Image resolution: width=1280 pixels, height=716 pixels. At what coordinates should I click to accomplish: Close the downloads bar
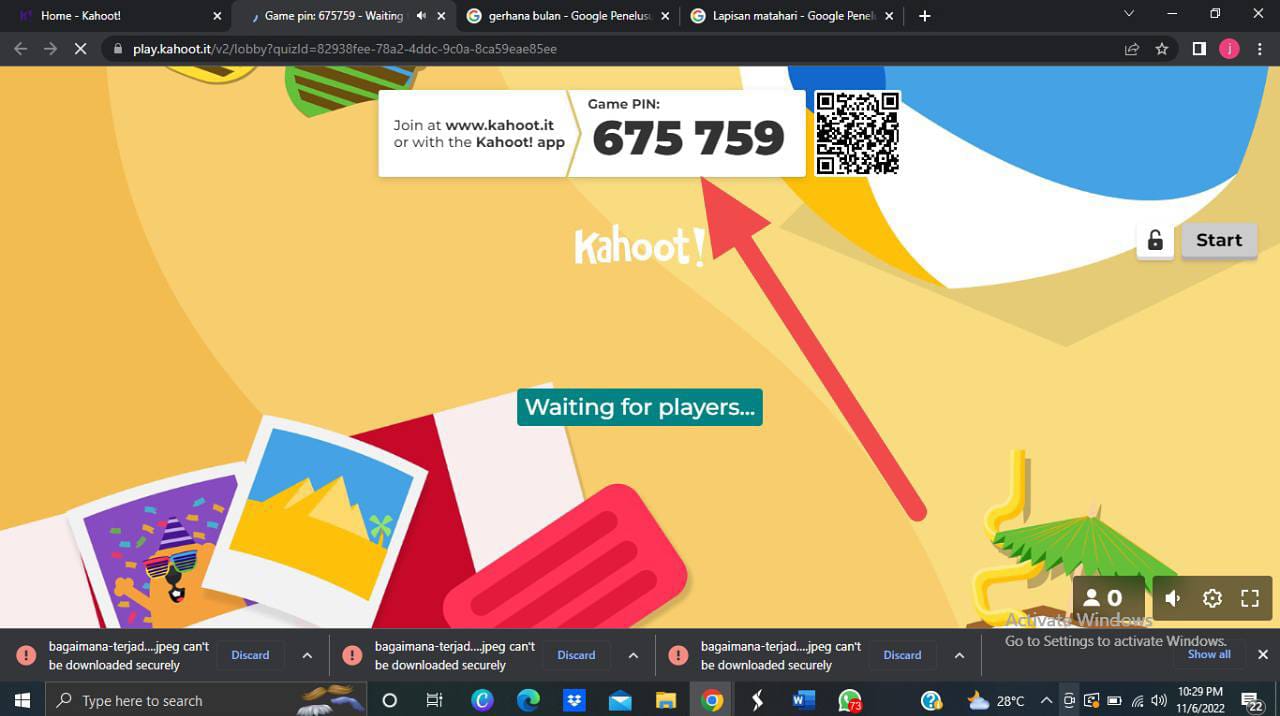click(x=1262, y=655)
